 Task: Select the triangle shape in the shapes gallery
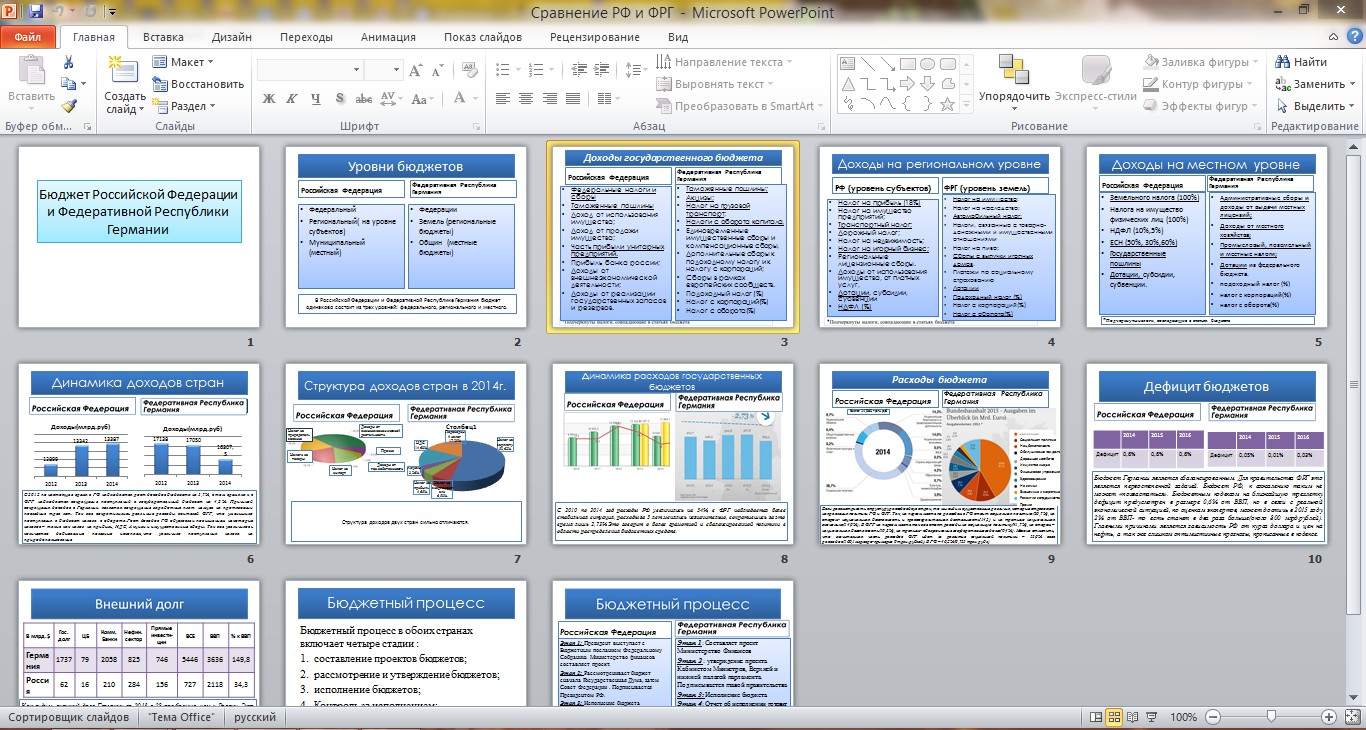coord(849,83)
